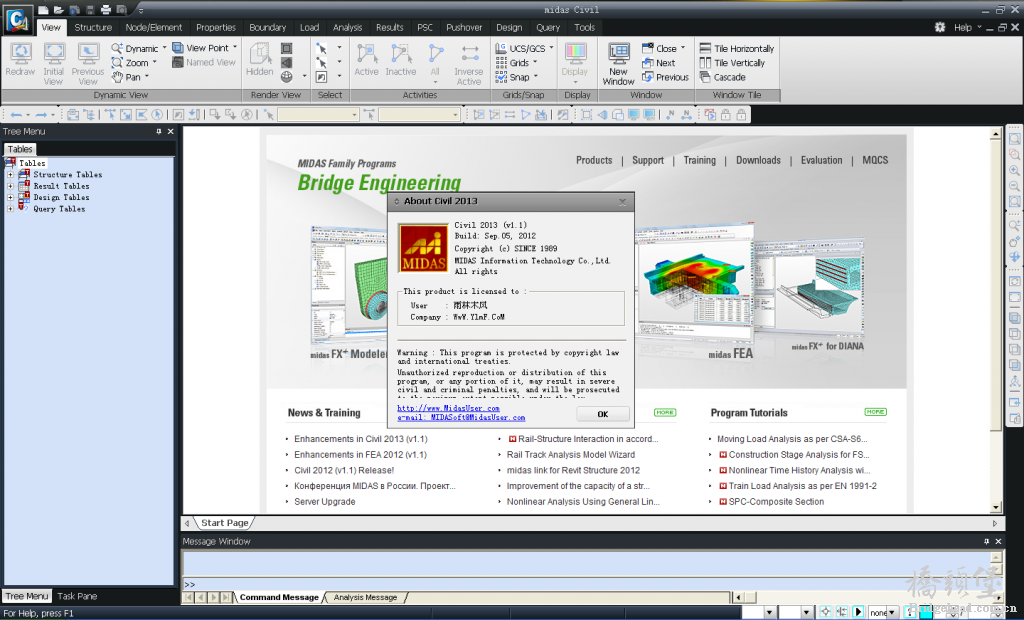
Task: Click the settings gear beside Help
Action: point(940,27)
